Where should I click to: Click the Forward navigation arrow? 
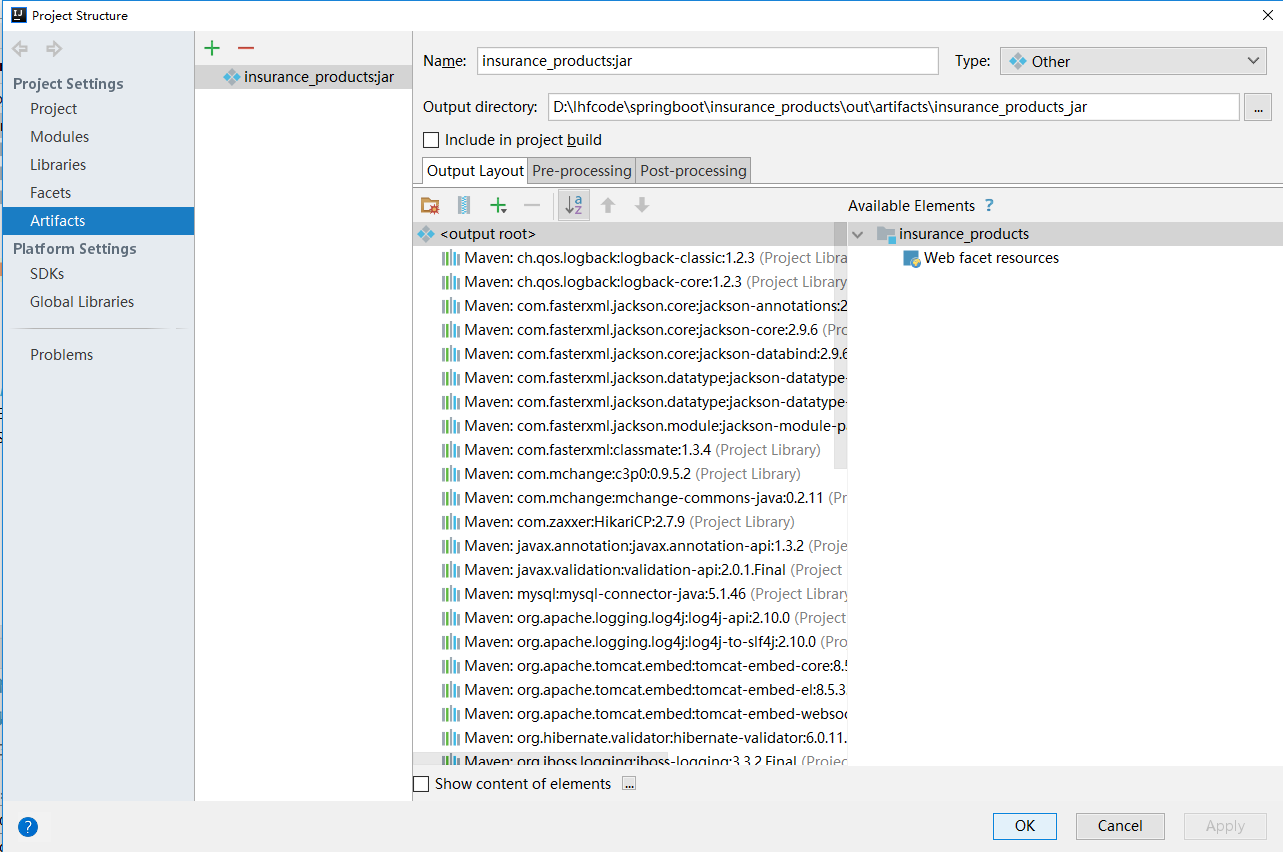pos(54,49)
